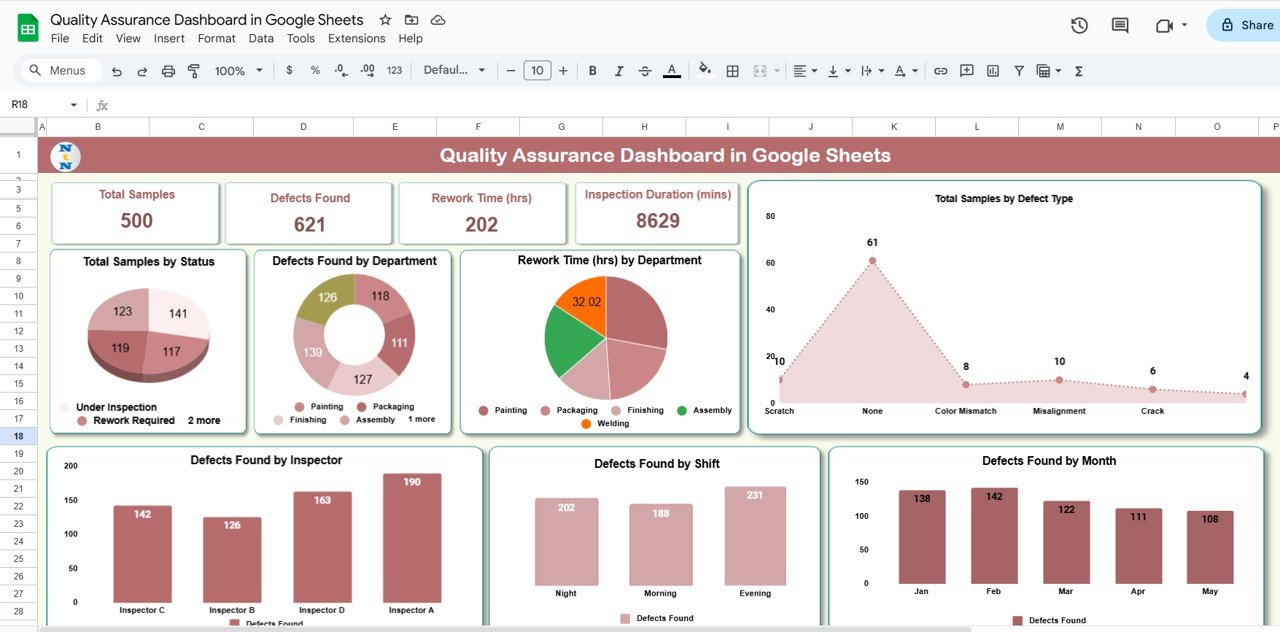Click the font size input field
1280x632 pixels.
[x=537, y=71]
